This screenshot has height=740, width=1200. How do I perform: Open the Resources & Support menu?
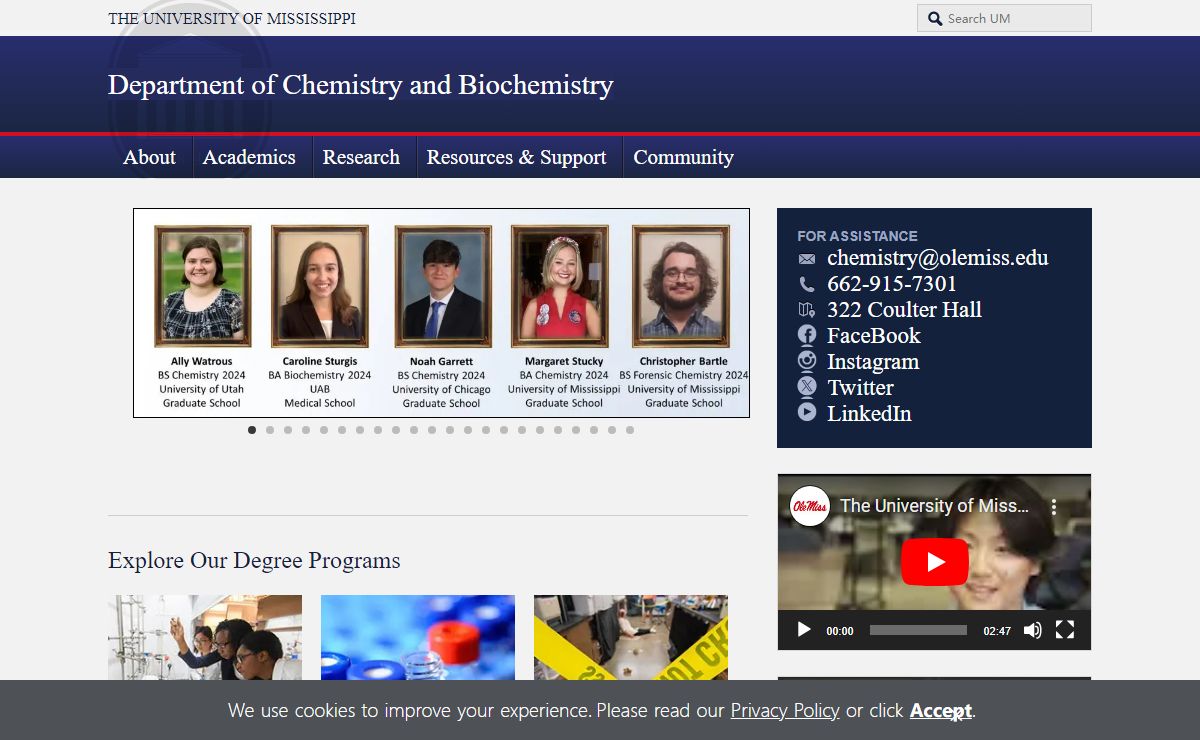(x=516, y=157)
